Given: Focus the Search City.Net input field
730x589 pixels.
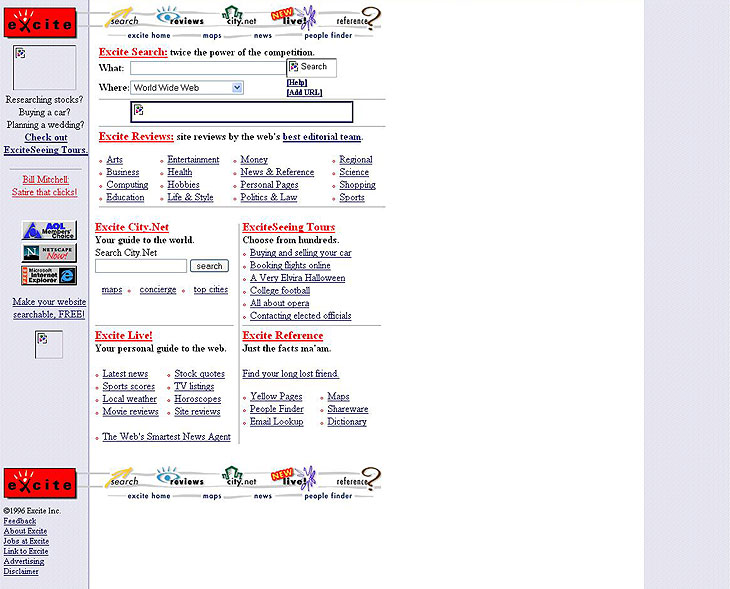Looking at the screenshot, I should coord(141,266).
